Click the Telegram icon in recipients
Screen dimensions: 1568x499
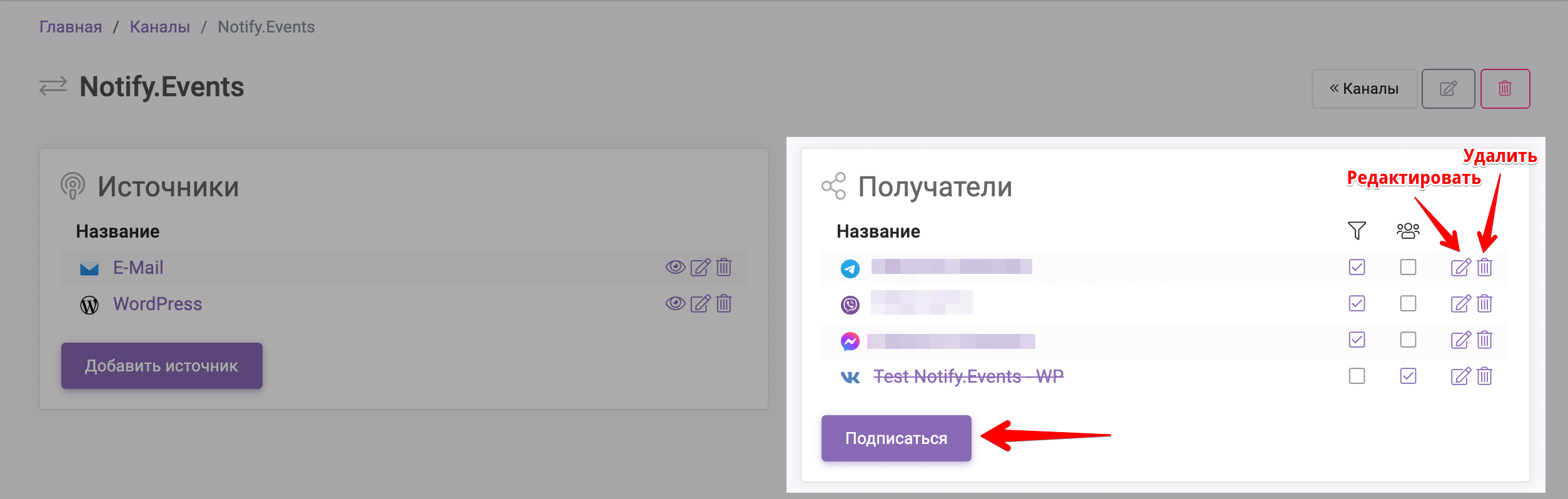tap(850, 269)
